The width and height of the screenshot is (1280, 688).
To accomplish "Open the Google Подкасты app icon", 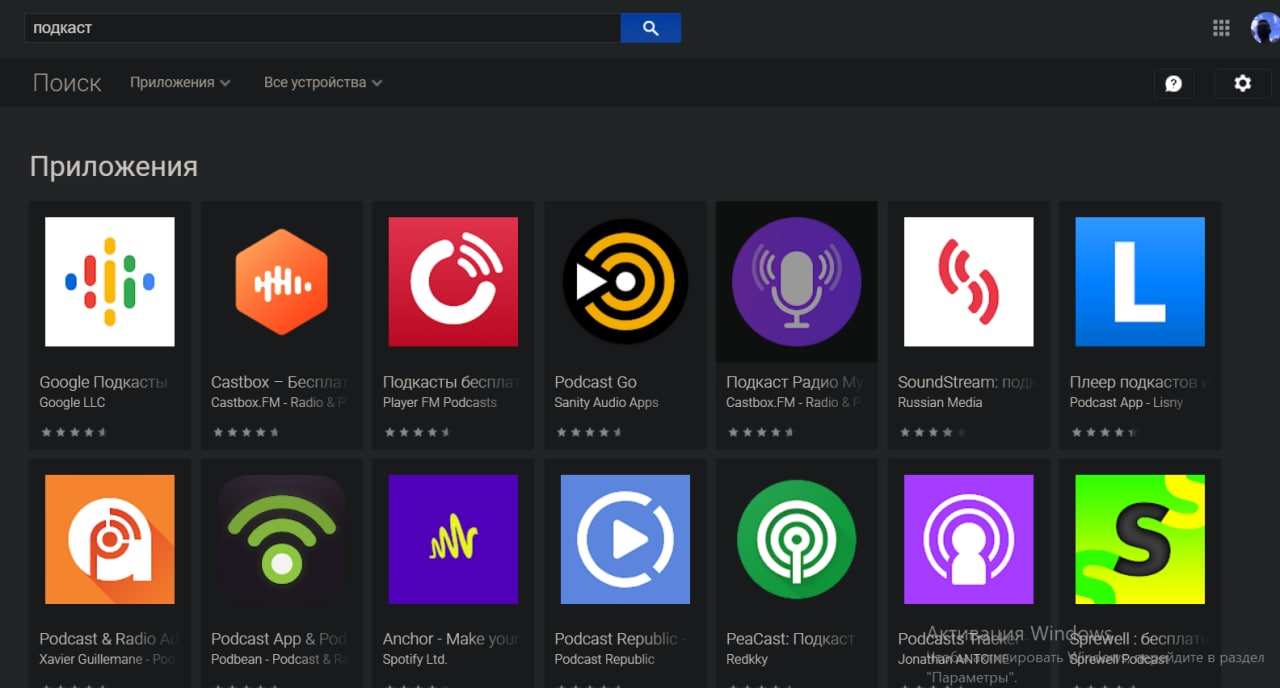I will (x=110, y=282).
